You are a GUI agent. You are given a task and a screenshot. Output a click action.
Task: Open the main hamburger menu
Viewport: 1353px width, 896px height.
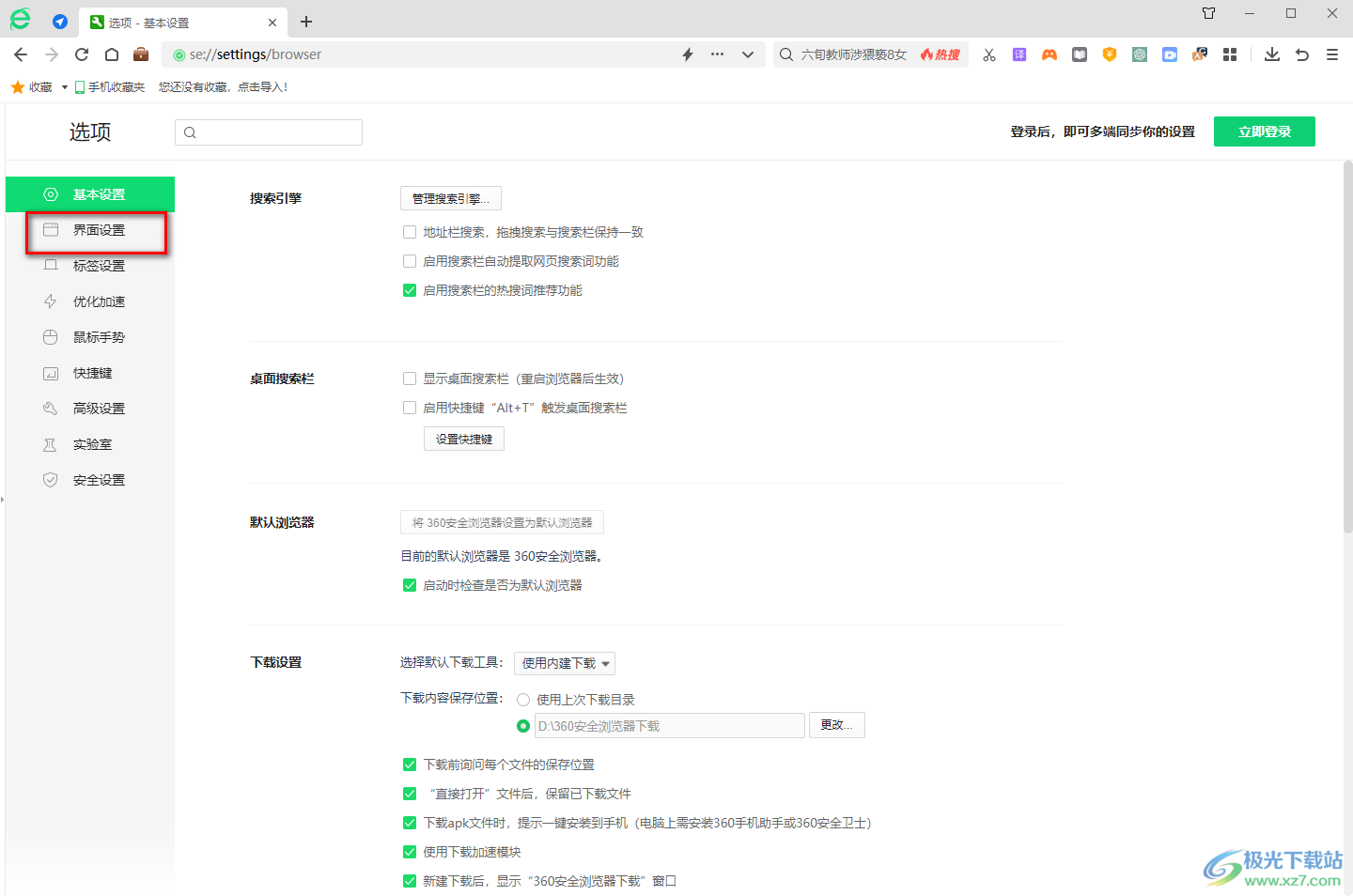click(x=1332, y=54)
